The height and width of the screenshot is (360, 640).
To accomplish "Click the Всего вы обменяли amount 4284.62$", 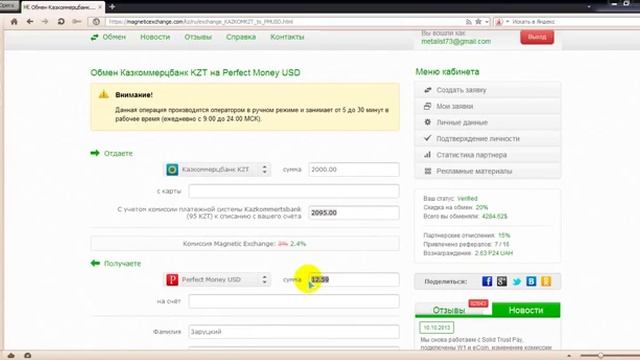I will click(x=494, y=216).
